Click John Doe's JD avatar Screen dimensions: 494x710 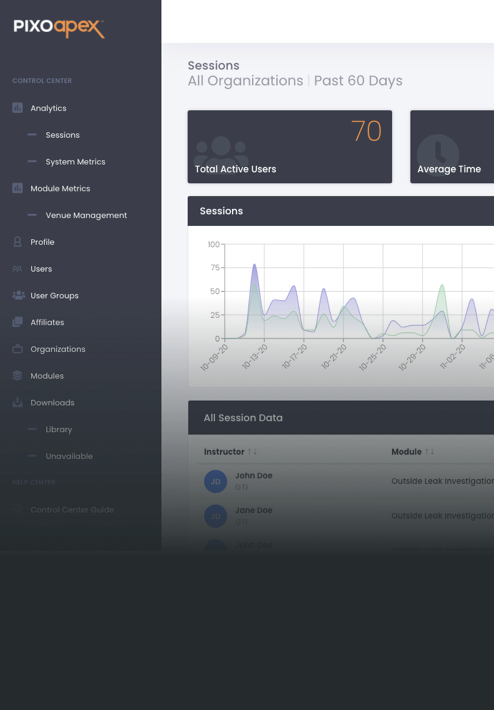[x=216, y=481]
